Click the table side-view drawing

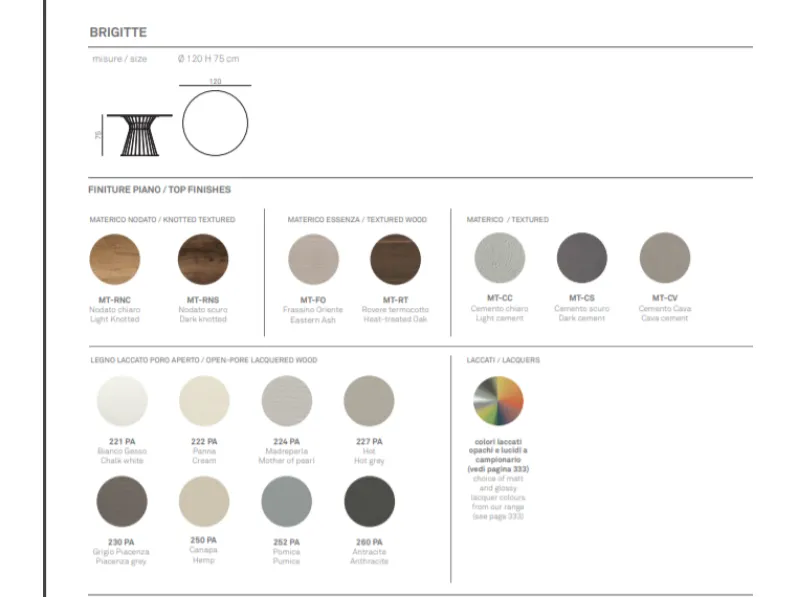[140, 135]
